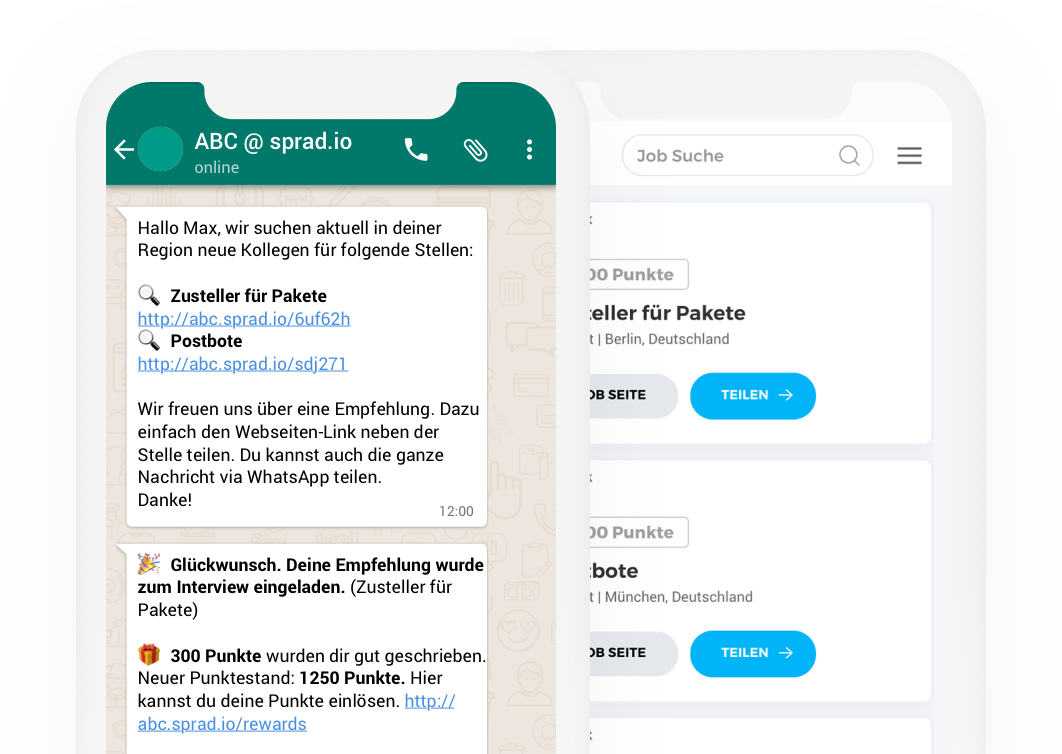The width and height of the screenshot is (1062, 754).
Task: Select the bold 'Postbote' text in chat
Action: point(207,341)
